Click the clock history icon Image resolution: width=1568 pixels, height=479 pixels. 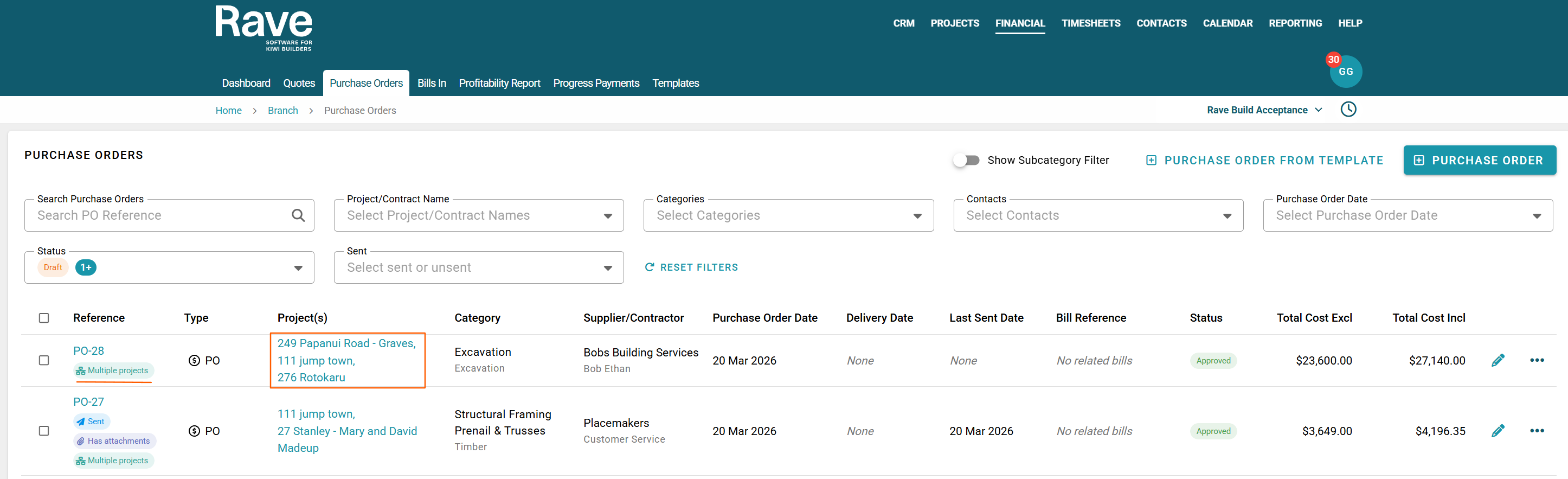(x=1348, y=110)
